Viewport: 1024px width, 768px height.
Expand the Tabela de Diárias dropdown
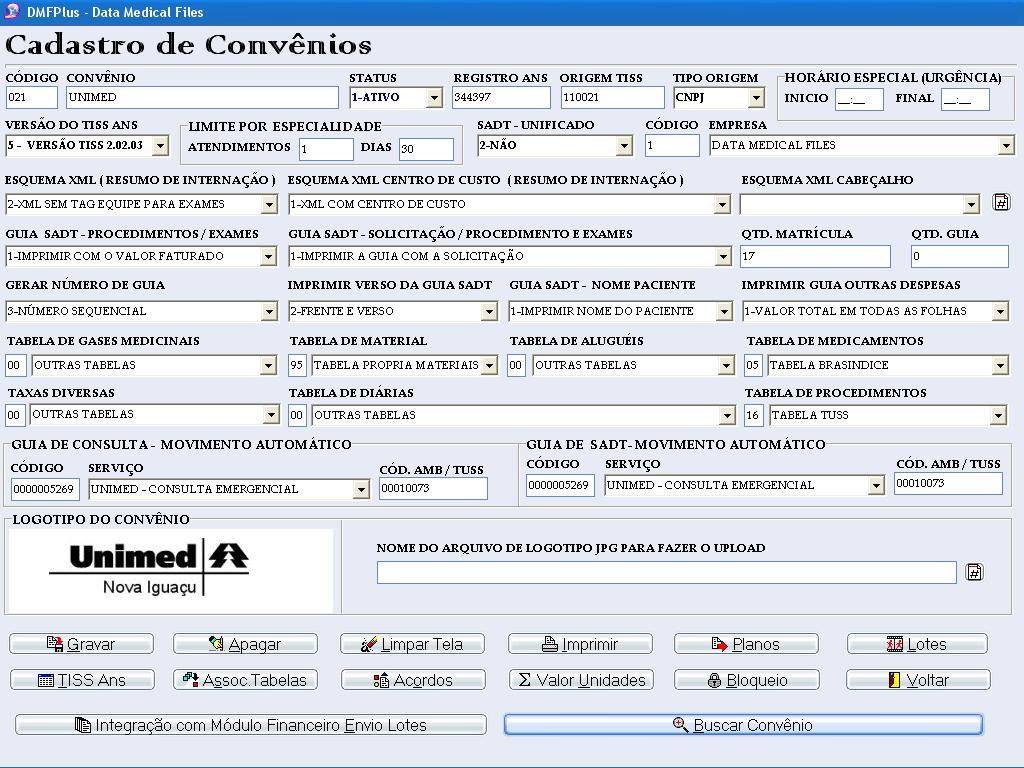pyautogui.click(x=727, y=415)
